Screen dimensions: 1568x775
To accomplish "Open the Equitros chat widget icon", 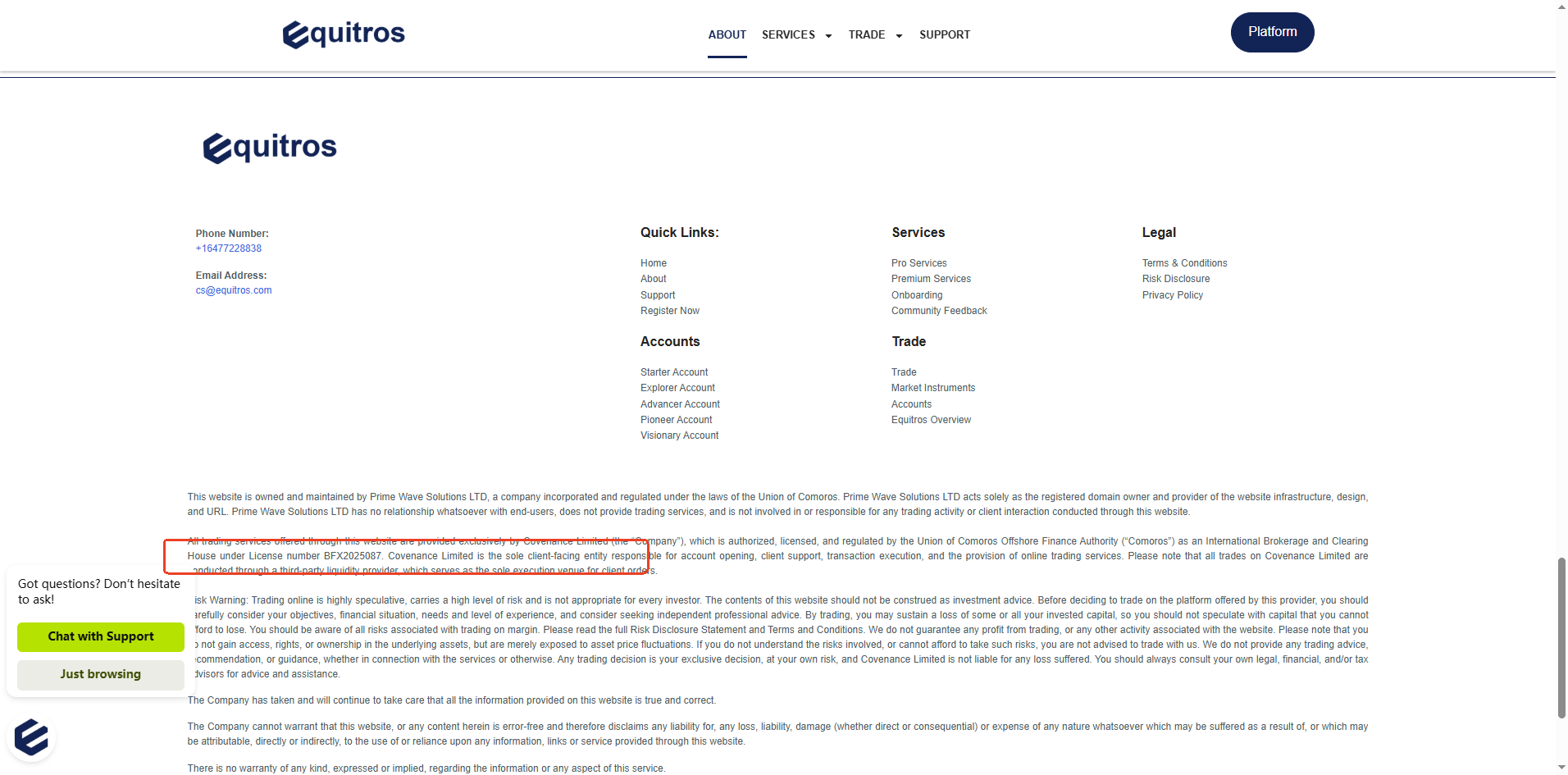I will coord(31,736).
